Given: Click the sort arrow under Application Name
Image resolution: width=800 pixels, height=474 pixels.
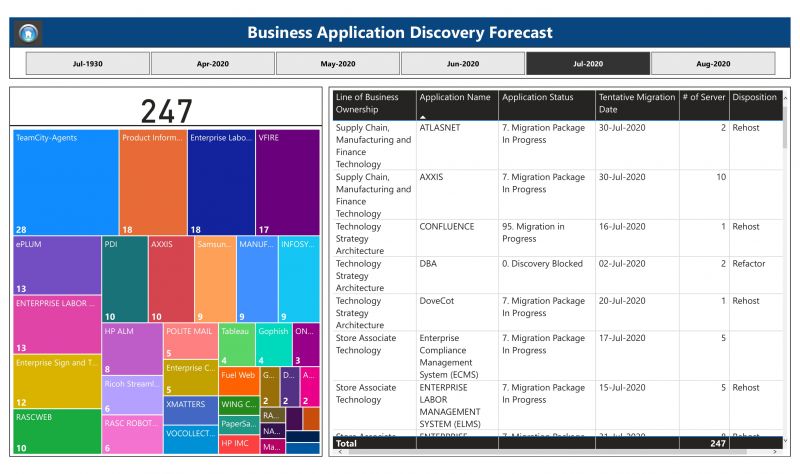Looking at the screenshot, I should tap(422, 117).
